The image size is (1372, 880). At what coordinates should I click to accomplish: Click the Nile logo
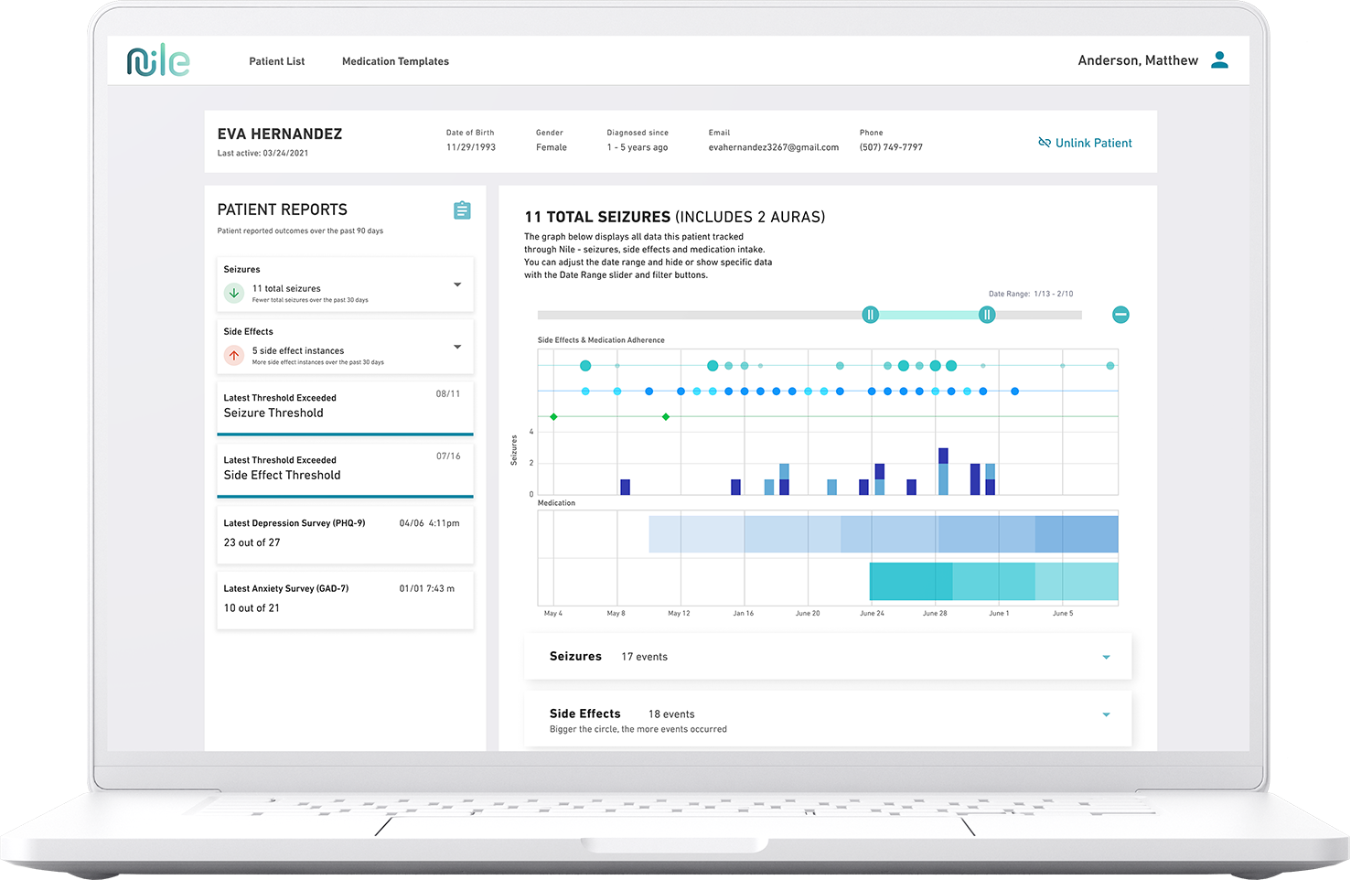(x=157, y=61)
